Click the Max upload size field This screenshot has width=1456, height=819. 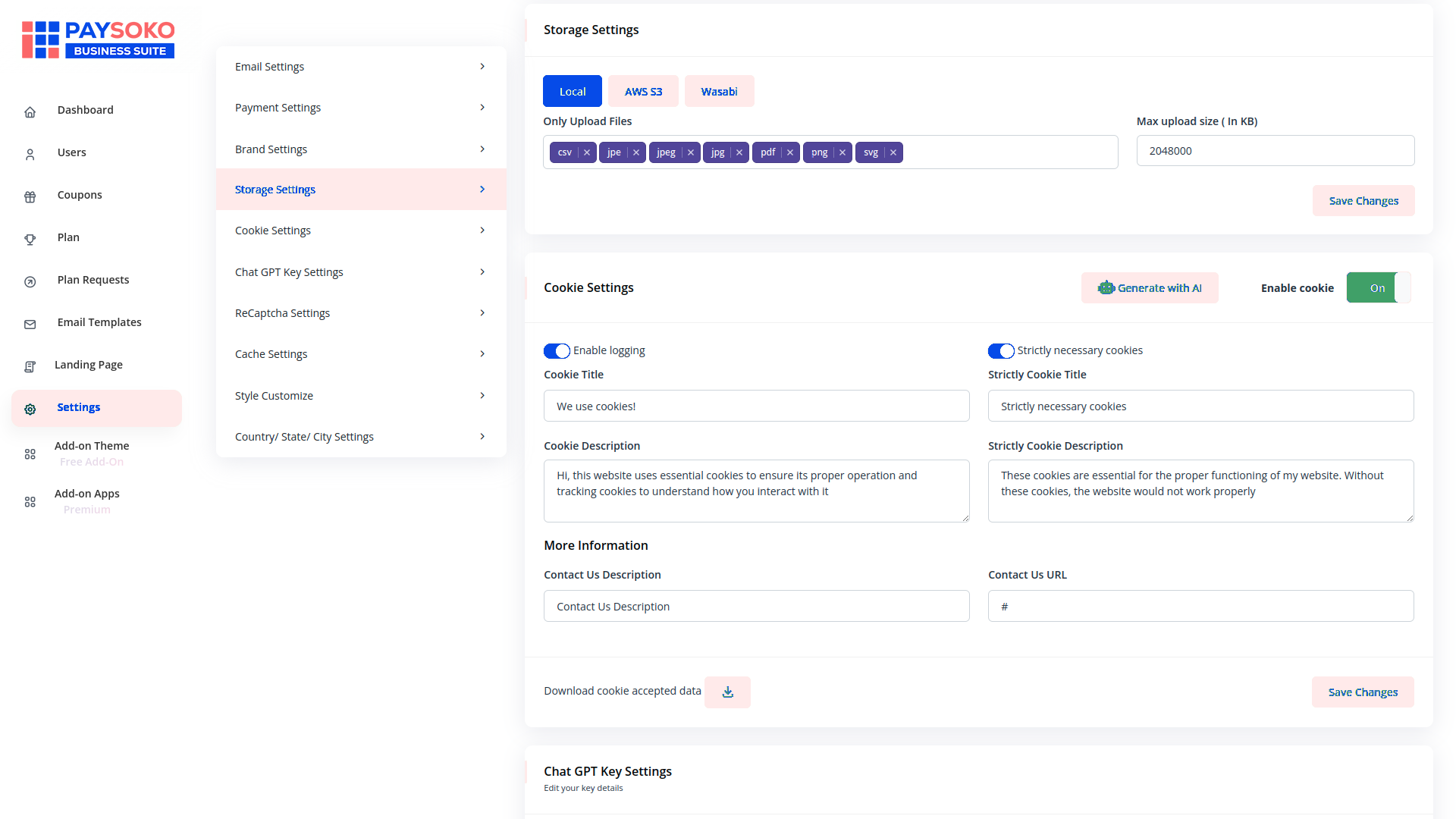coord(1275,151)
